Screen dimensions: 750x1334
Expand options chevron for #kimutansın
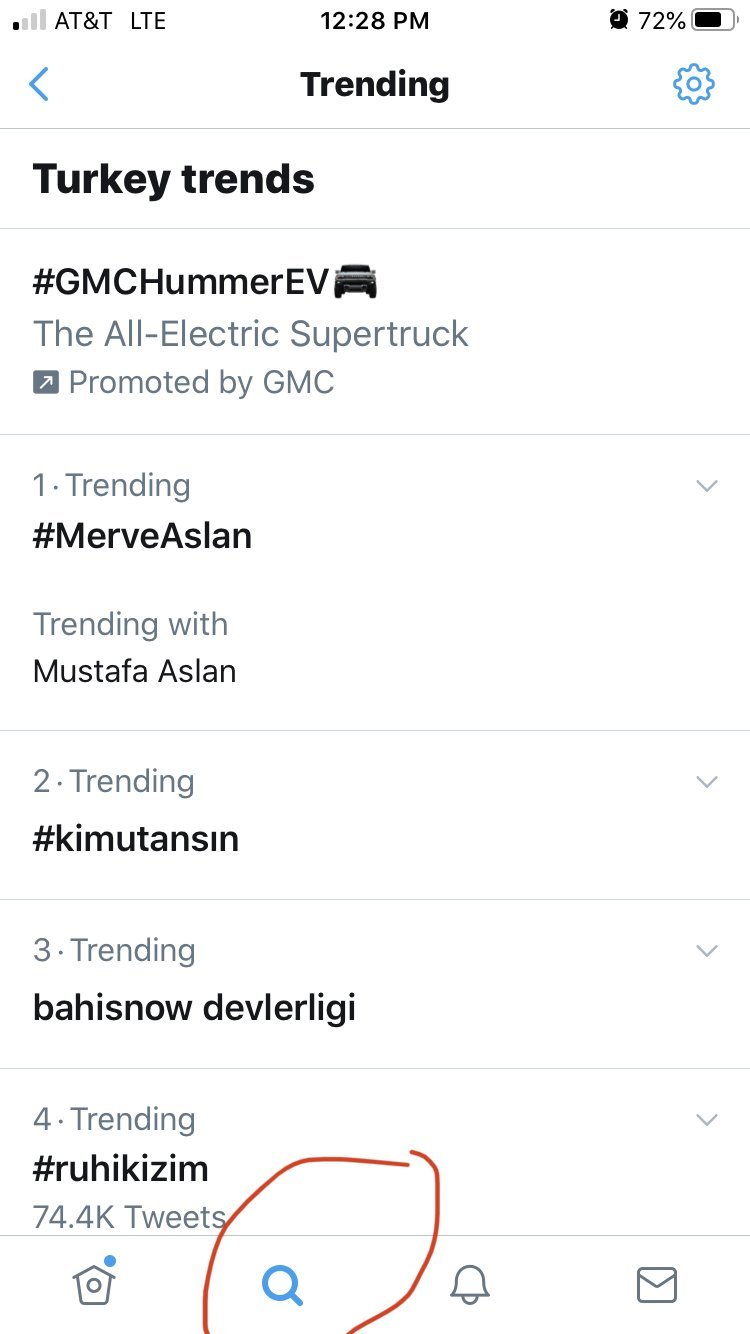(x=707, y=782)
